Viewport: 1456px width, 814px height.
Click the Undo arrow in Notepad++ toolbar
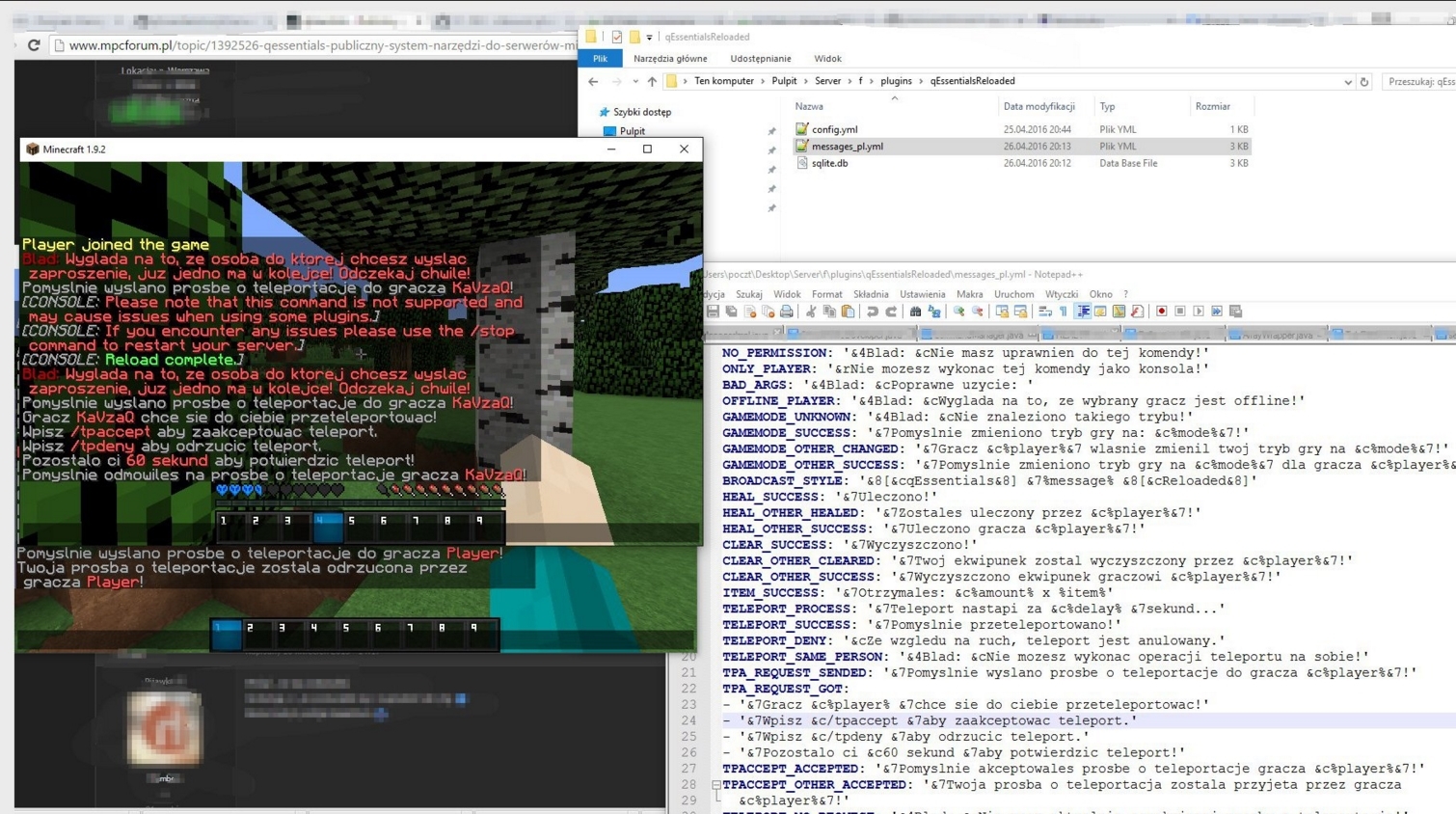pyautogui.click(x=873, y=312)
